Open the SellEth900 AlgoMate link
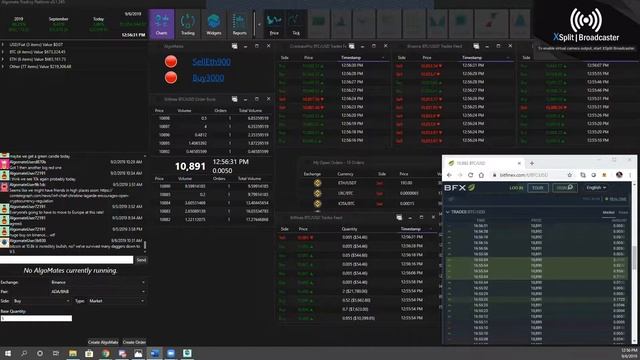 tap(211, 62)
